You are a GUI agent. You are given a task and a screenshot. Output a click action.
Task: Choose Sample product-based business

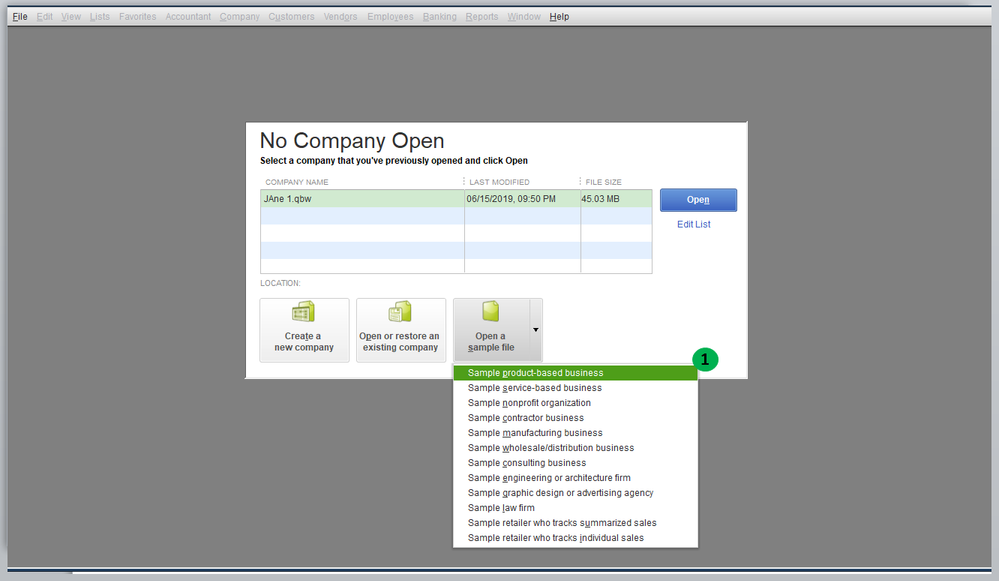point(575,373)
